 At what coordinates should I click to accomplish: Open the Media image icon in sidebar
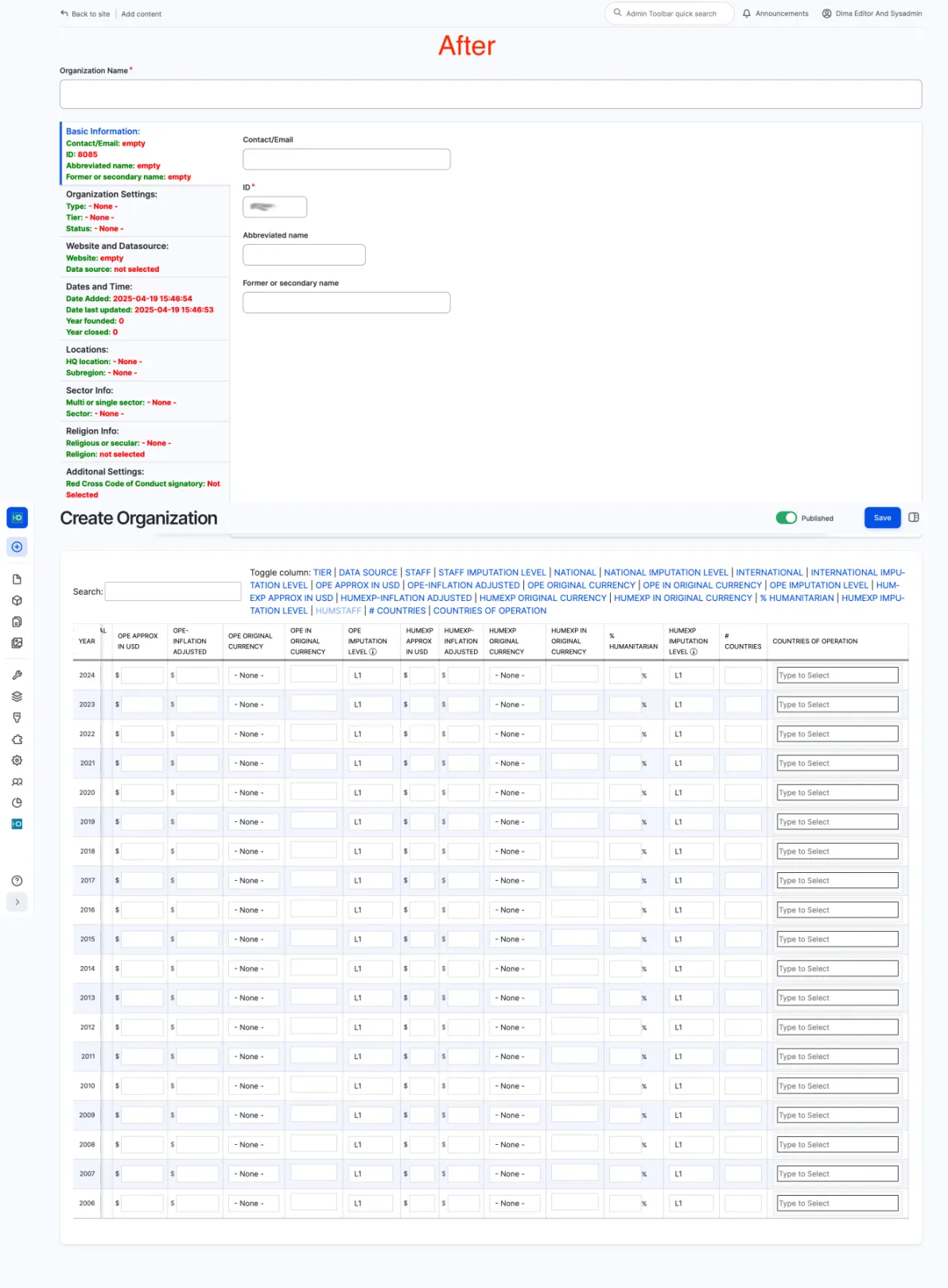tap(17, 643)
